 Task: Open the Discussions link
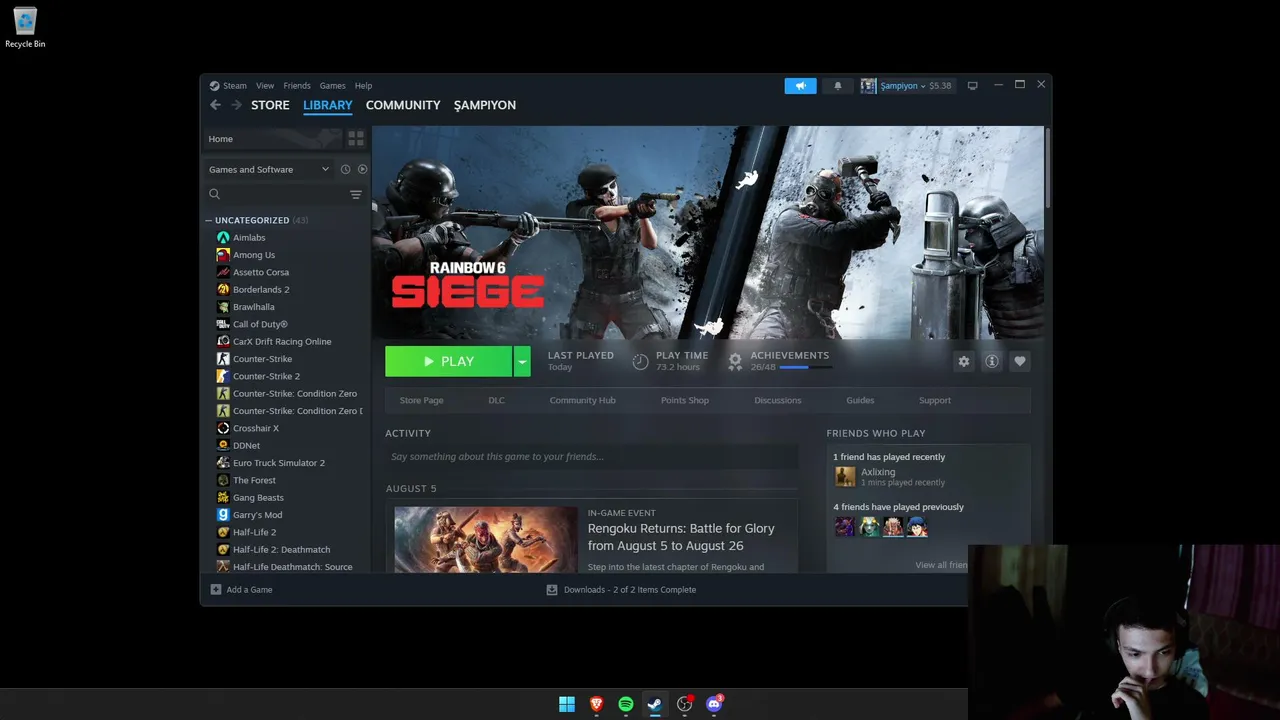(778, 400)
